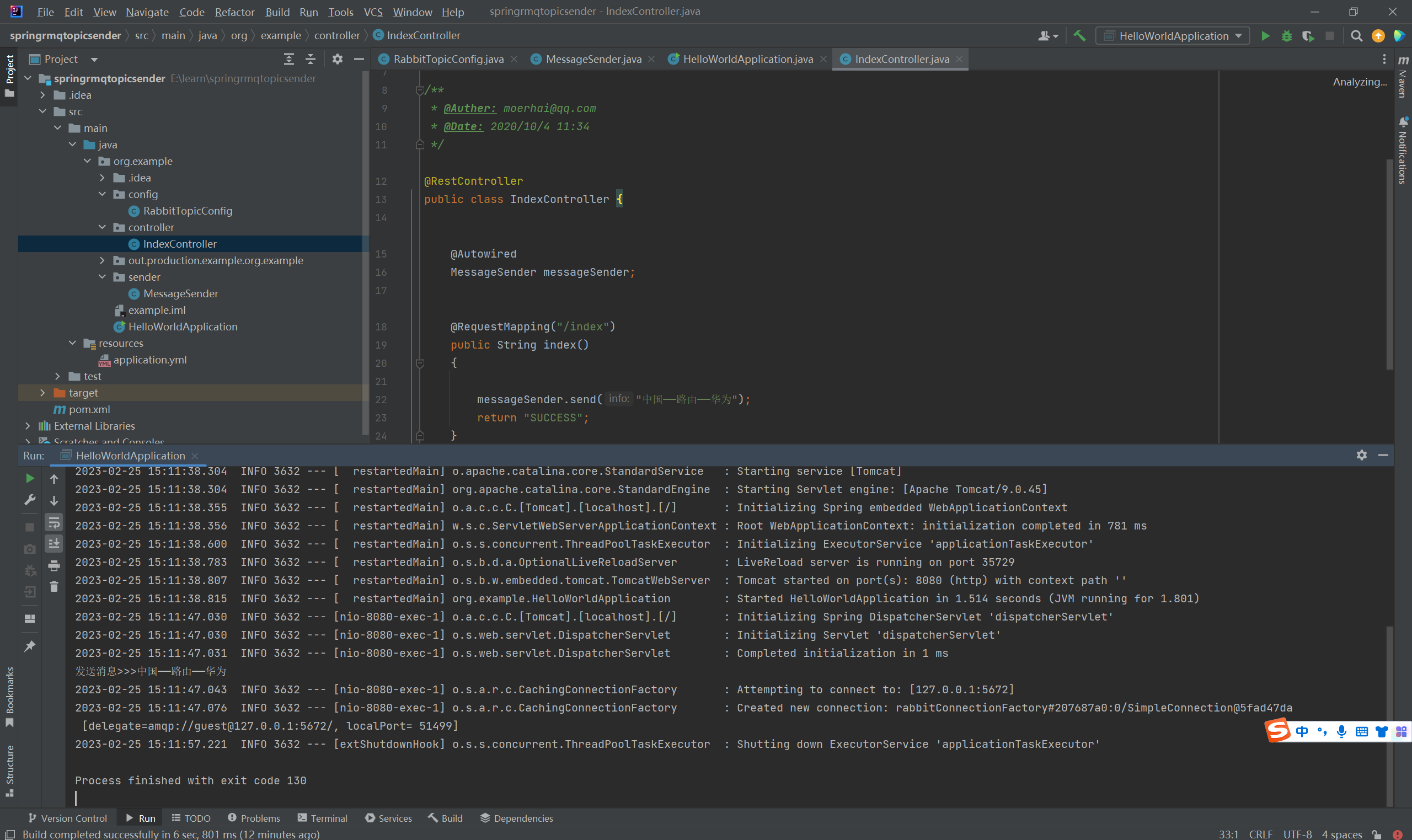Click the Debug bug icon
Image resolution: width=1412 pixels, height=840 pixels.
click(x=1286, y=36)
